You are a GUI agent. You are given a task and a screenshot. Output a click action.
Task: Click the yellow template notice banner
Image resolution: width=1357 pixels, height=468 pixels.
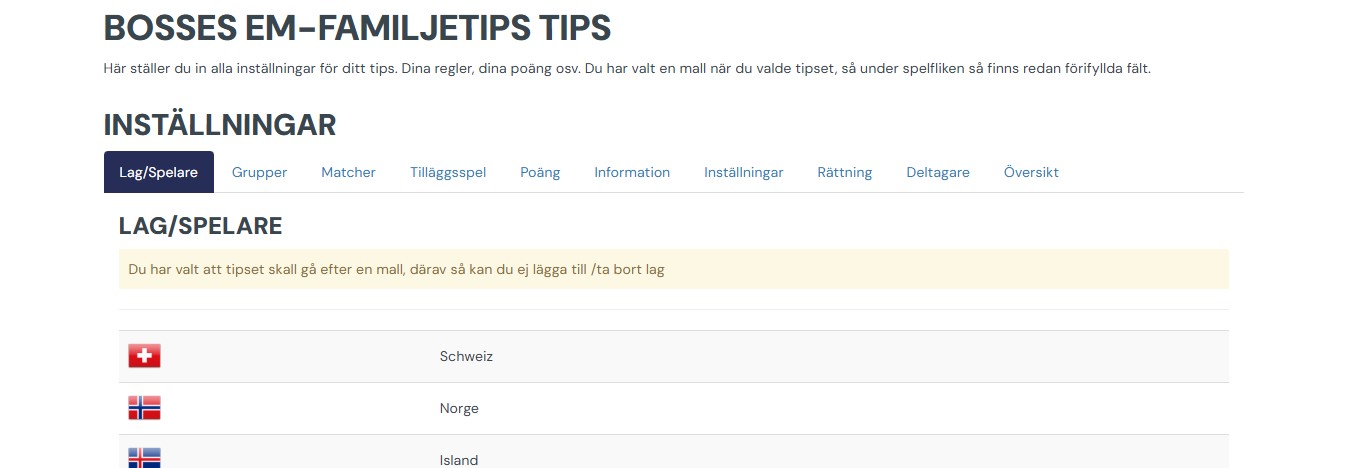(673, 269)
